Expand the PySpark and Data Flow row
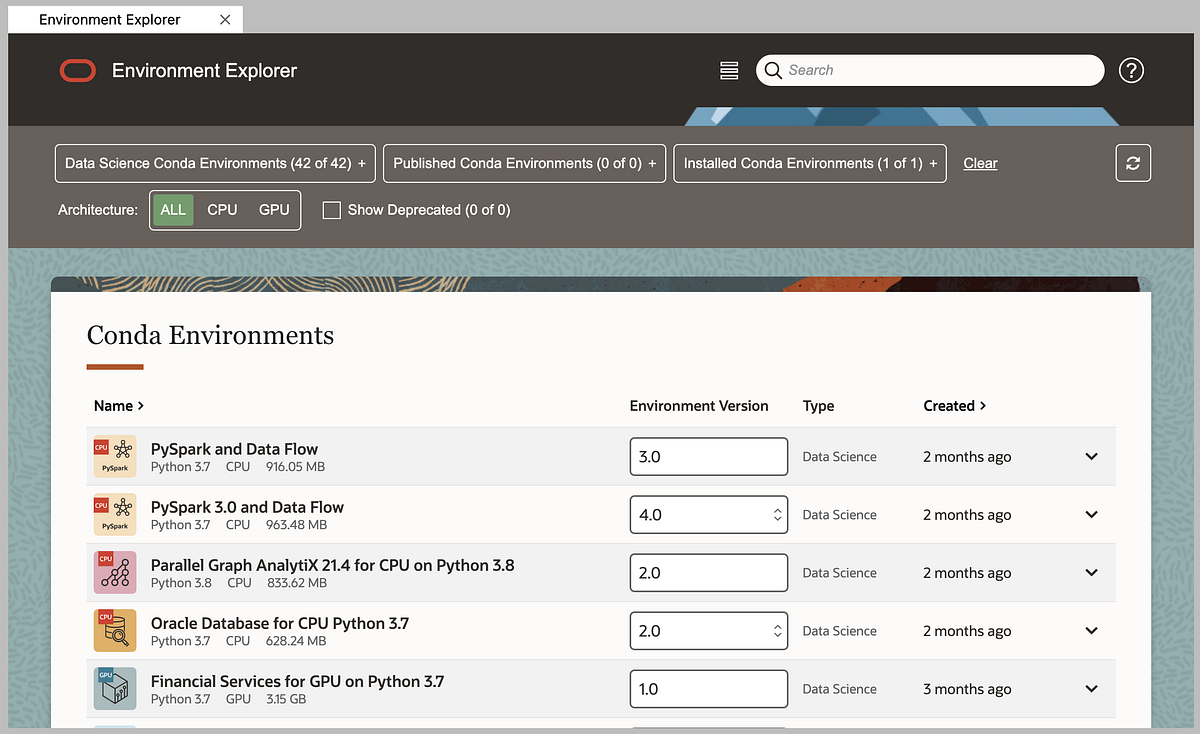Image resolution: width=1200 pixels, height=734 pixels. point(1090,456)
